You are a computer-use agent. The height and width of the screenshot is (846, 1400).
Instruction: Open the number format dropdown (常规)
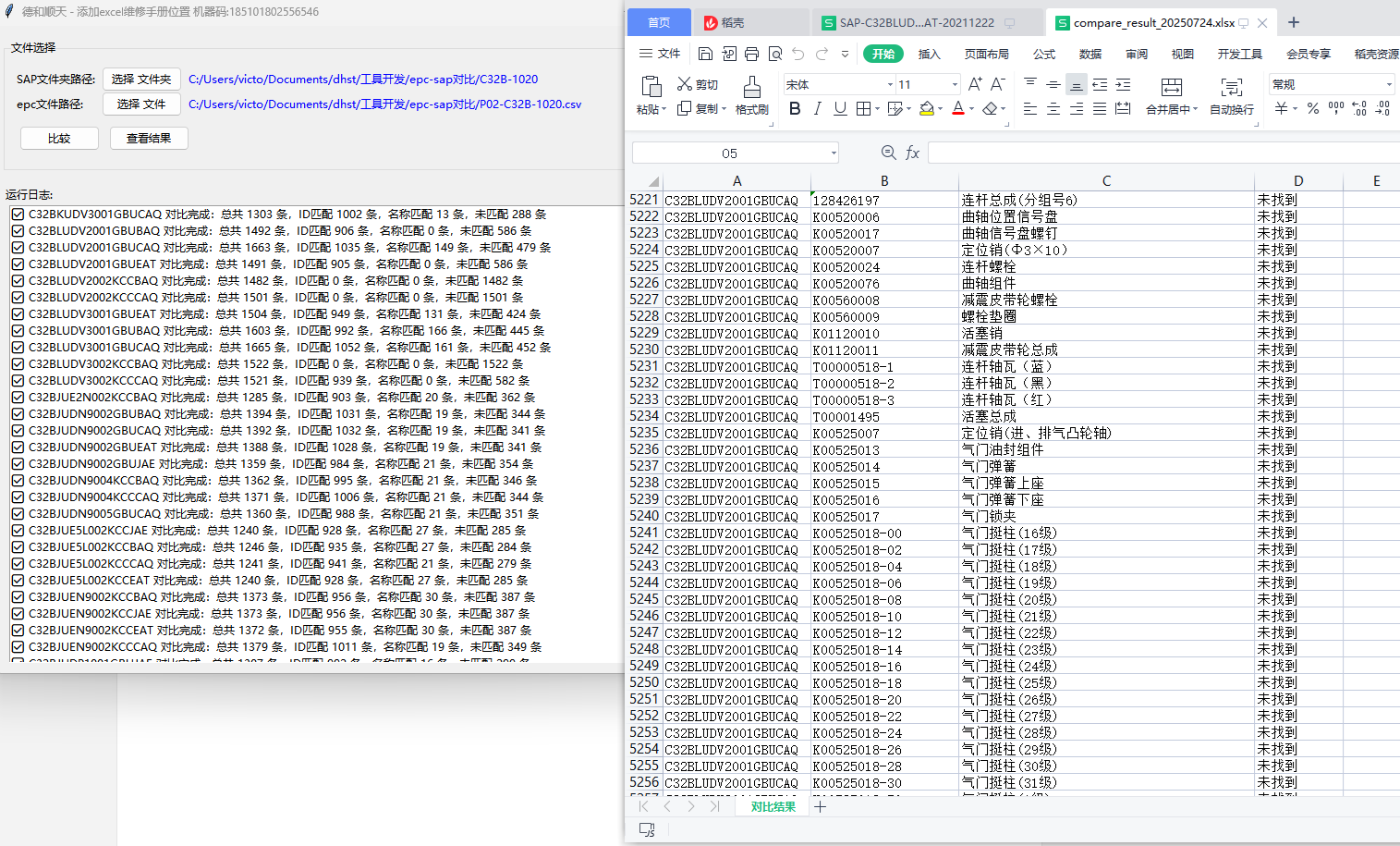[1388, 84]
